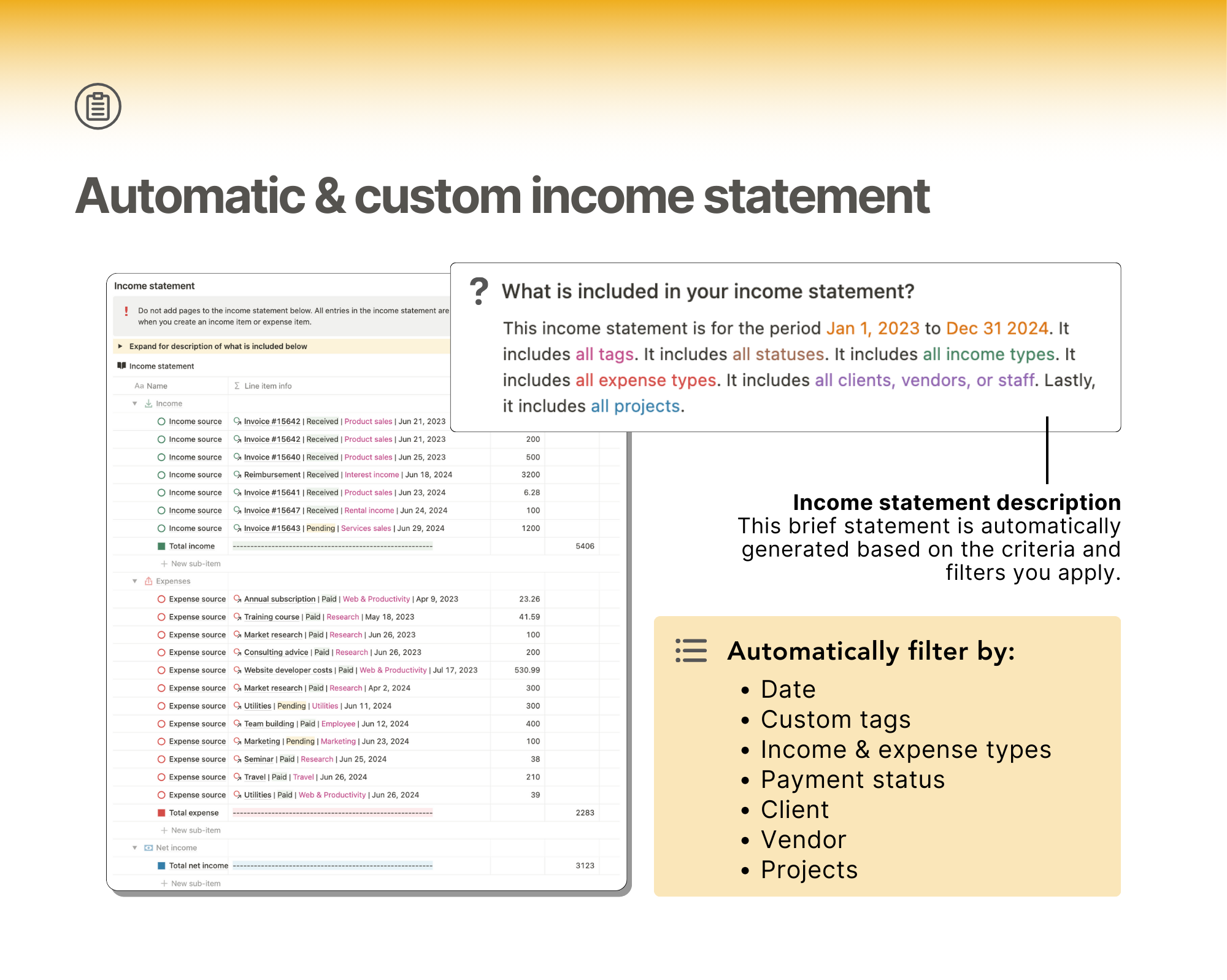Toggle circle for Reimbursement income source row
This screenshot has height=980, width=1227.
pos(161,475)
